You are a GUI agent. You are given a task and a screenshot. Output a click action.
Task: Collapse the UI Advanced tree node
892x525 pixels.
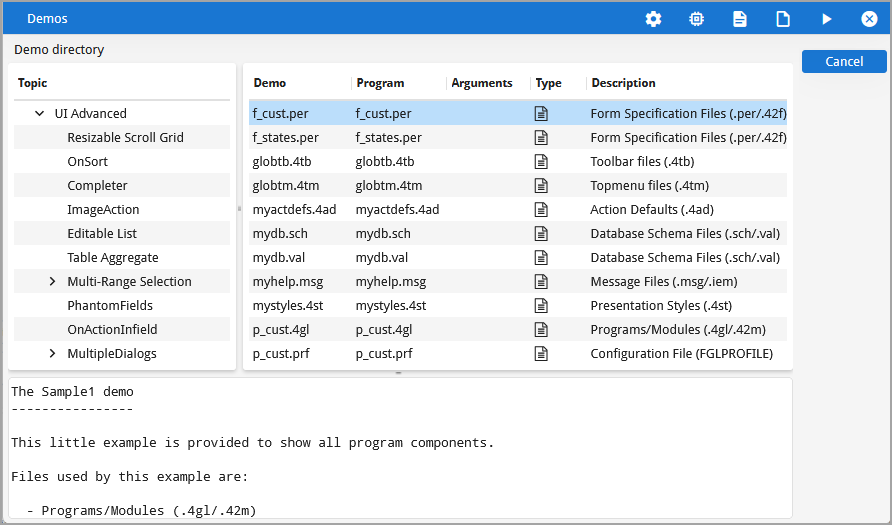tap(39, 114)
